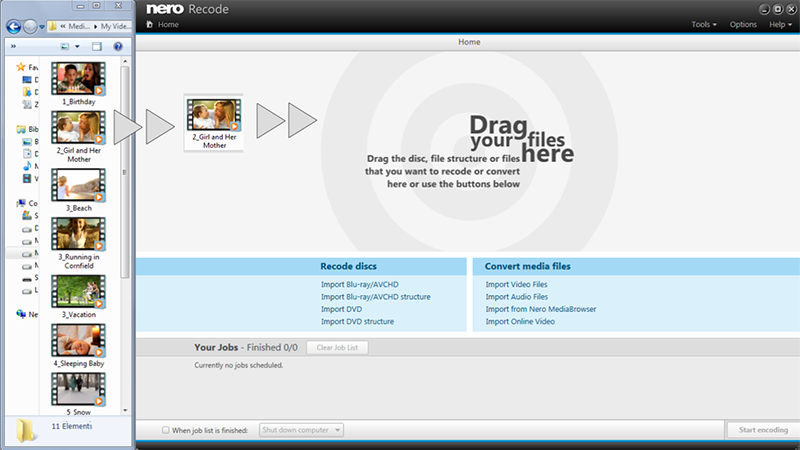Expand the Tools menu
The image size is (800, 450).
703,24
